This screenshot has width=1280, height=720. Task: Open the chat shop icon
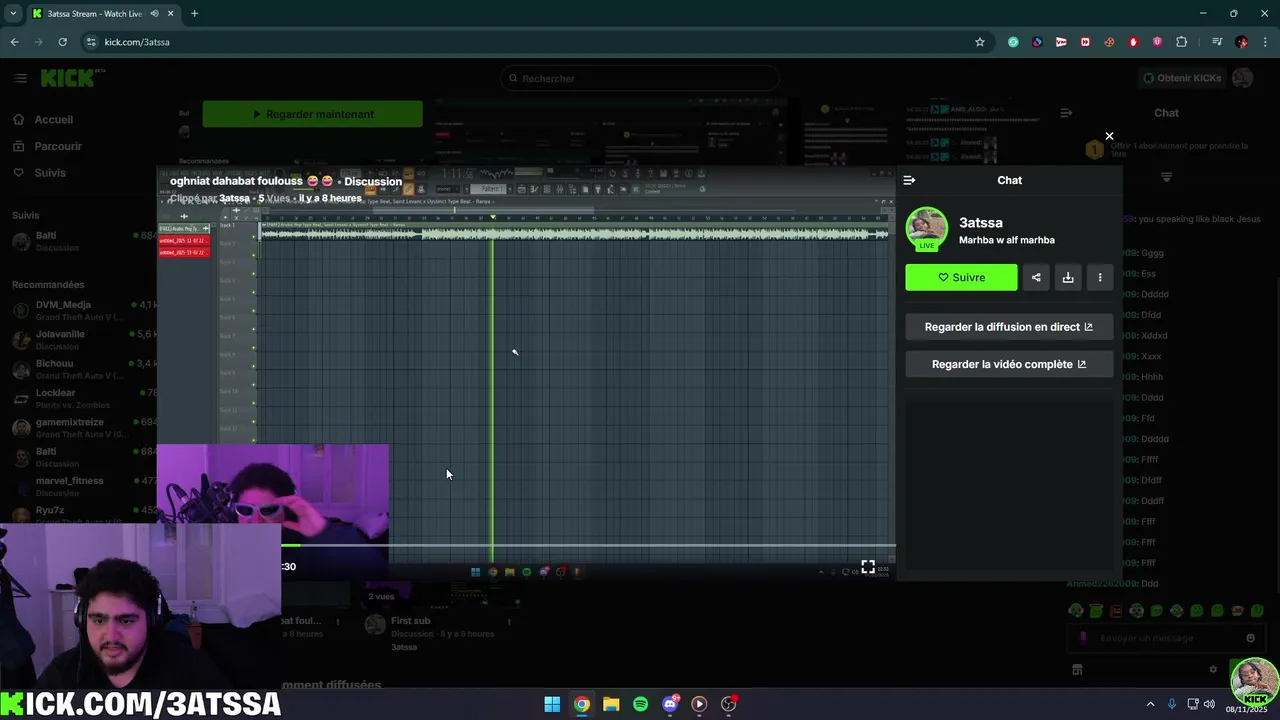[x=1077, y=670]
